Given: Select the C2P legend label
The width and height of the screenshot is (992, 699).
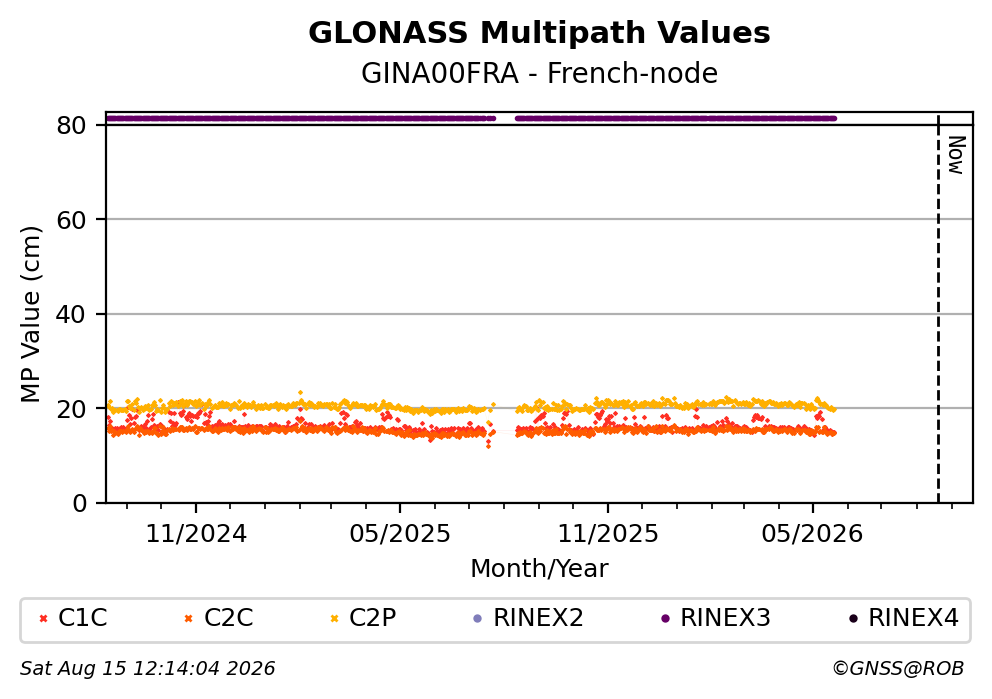Looking at the screenshot, I should (373, 618).
